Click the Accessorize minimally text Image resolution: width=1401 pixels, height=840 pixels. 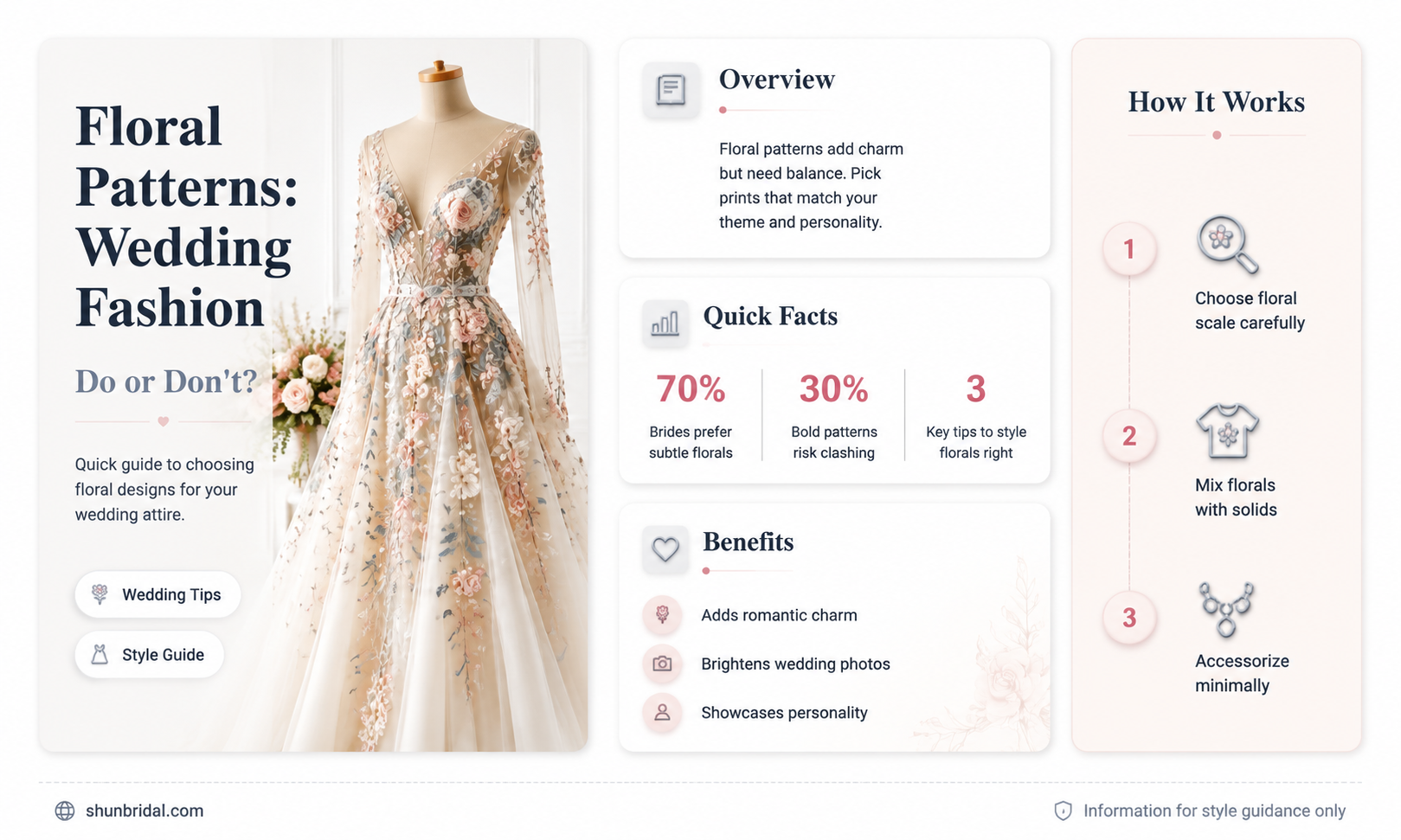pyautogui.click(x=1242, y=673)
